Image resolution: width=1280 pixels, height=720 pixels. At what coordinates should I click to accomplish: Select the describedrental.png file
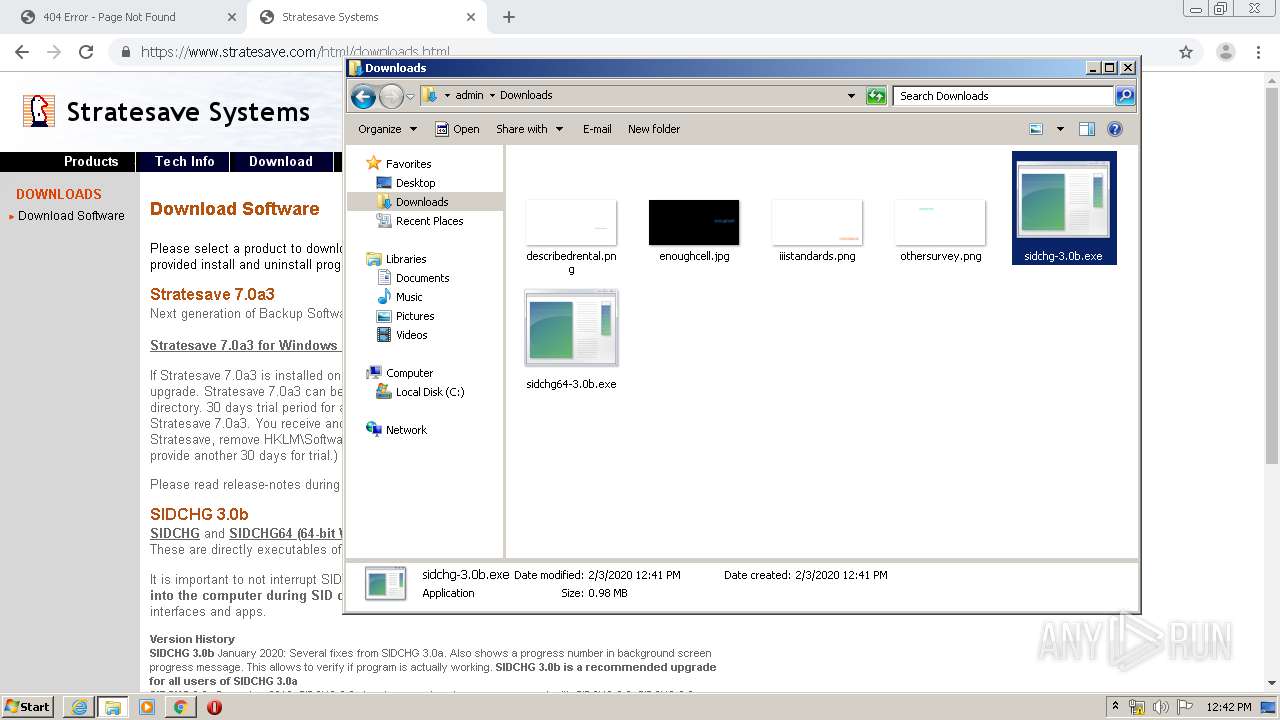(x=571, y=237)
